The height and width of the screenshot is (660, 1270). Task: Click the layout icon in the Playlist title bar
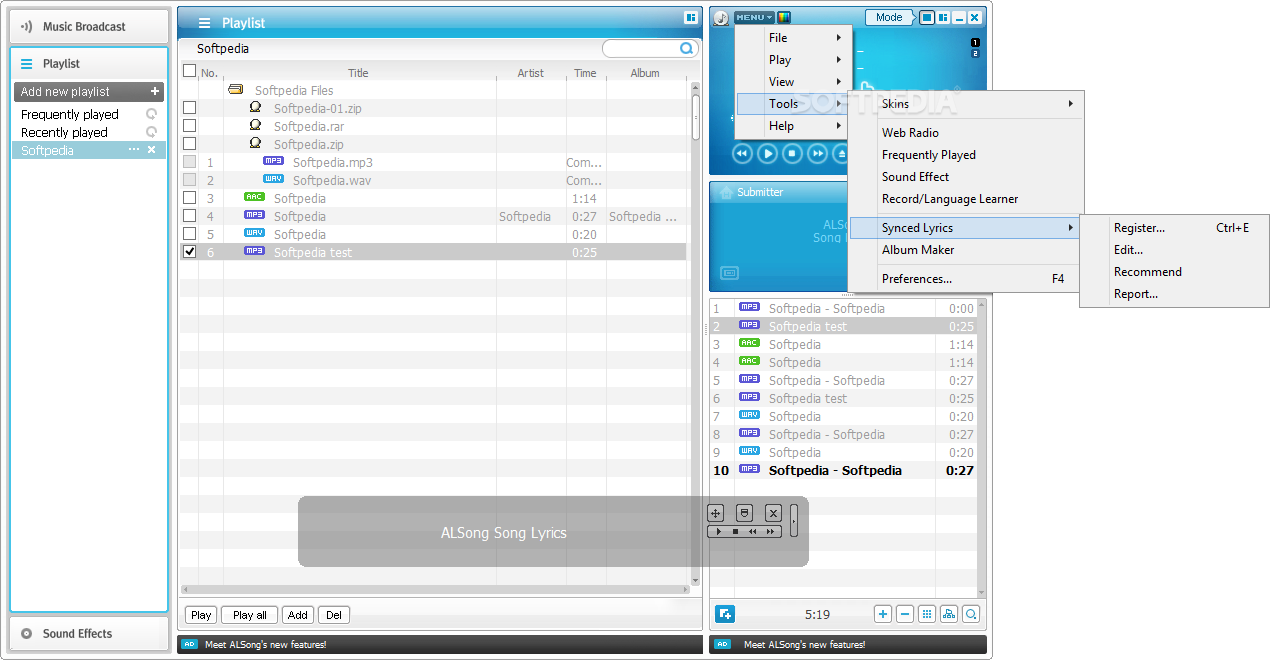click(x=690, y=18)
